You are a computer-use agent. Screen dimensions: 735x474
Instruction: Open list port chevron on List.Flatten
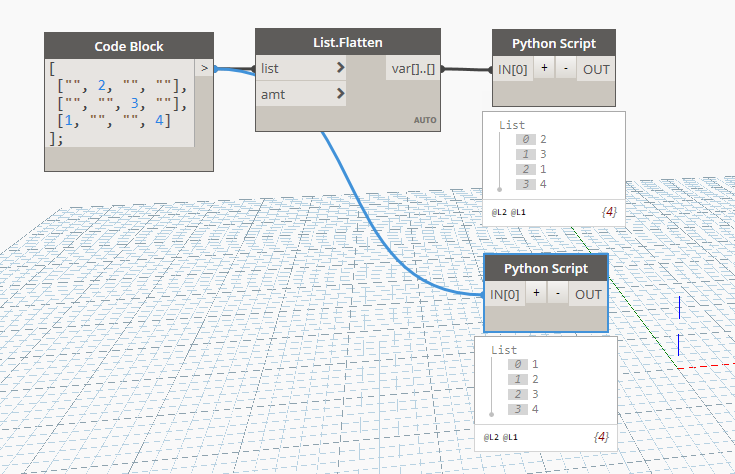pos(341,68)
